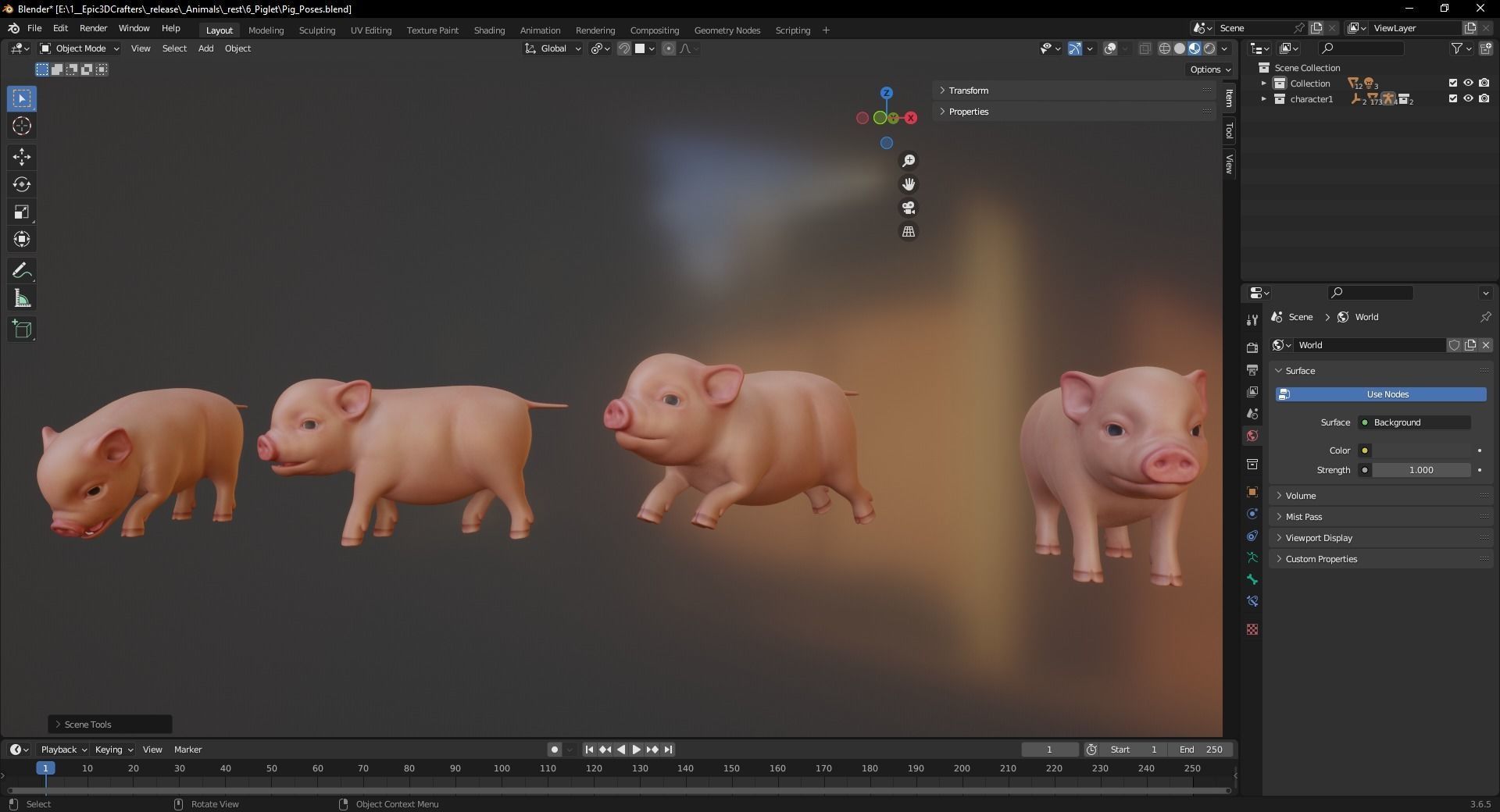Disable character1 in renders camera icon
This screenshot has height=812, width=1500.
(x=1484, y=98)
